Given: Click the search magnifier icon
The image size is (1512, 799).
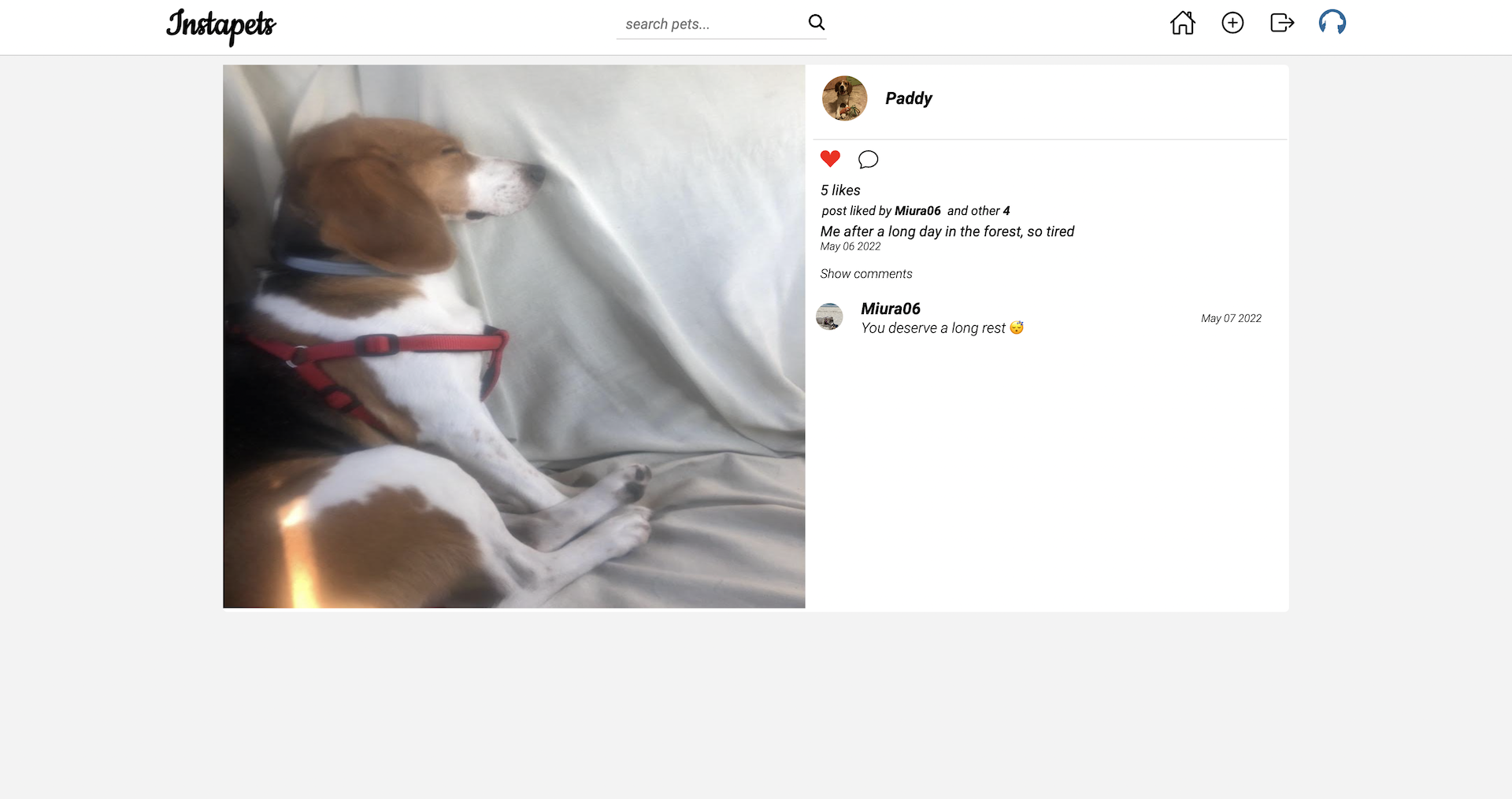Looking at the screenshot, I should pyautogui.click(x=817, y=23).
